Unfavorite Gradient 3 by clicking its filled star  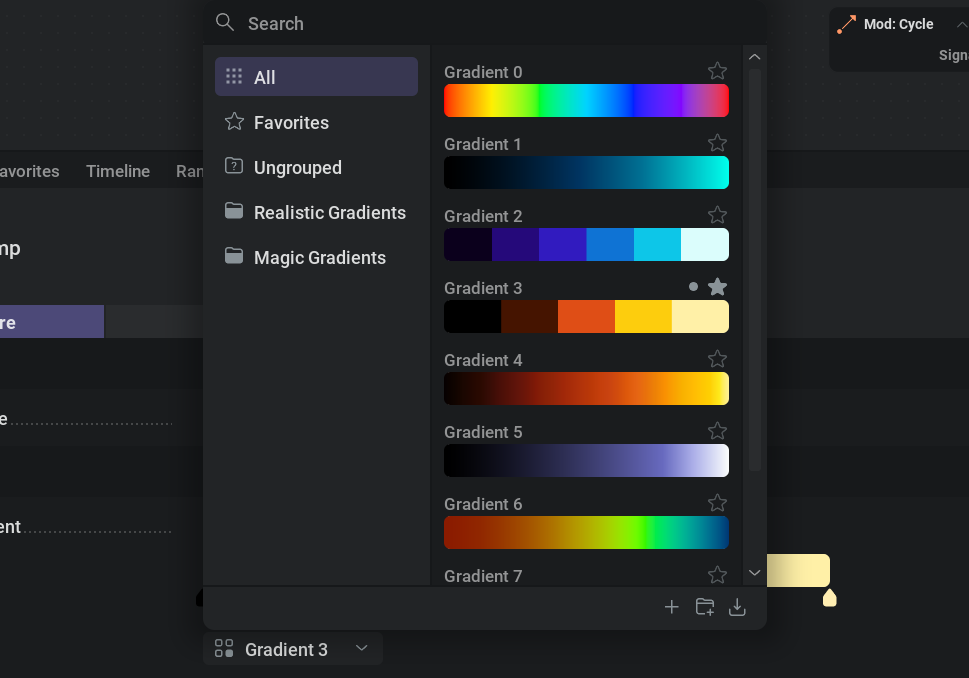tap(717, 287)
